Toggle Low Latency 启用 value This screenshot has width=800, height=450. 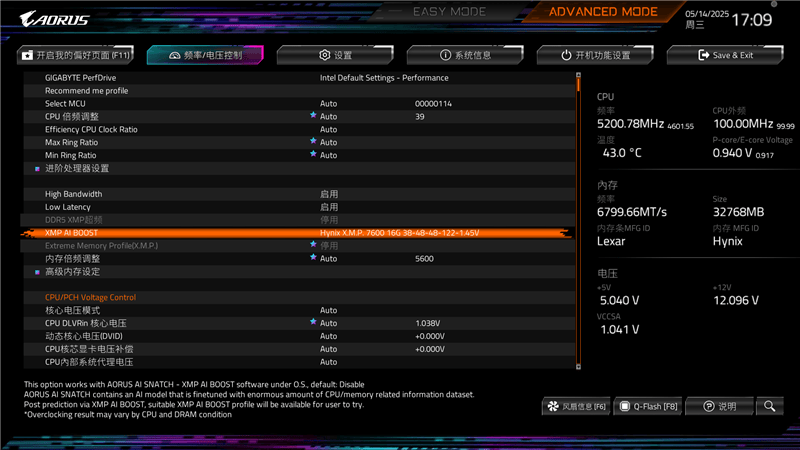tap(329, 207)
